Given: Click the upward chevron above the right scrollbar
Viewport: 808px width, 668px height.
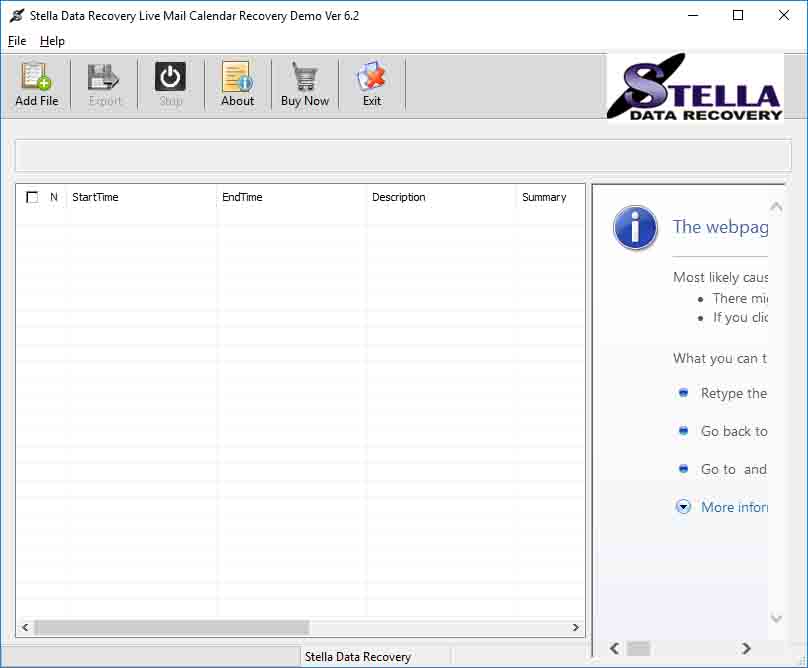Looking at the screenshot, I should [776, 205].
